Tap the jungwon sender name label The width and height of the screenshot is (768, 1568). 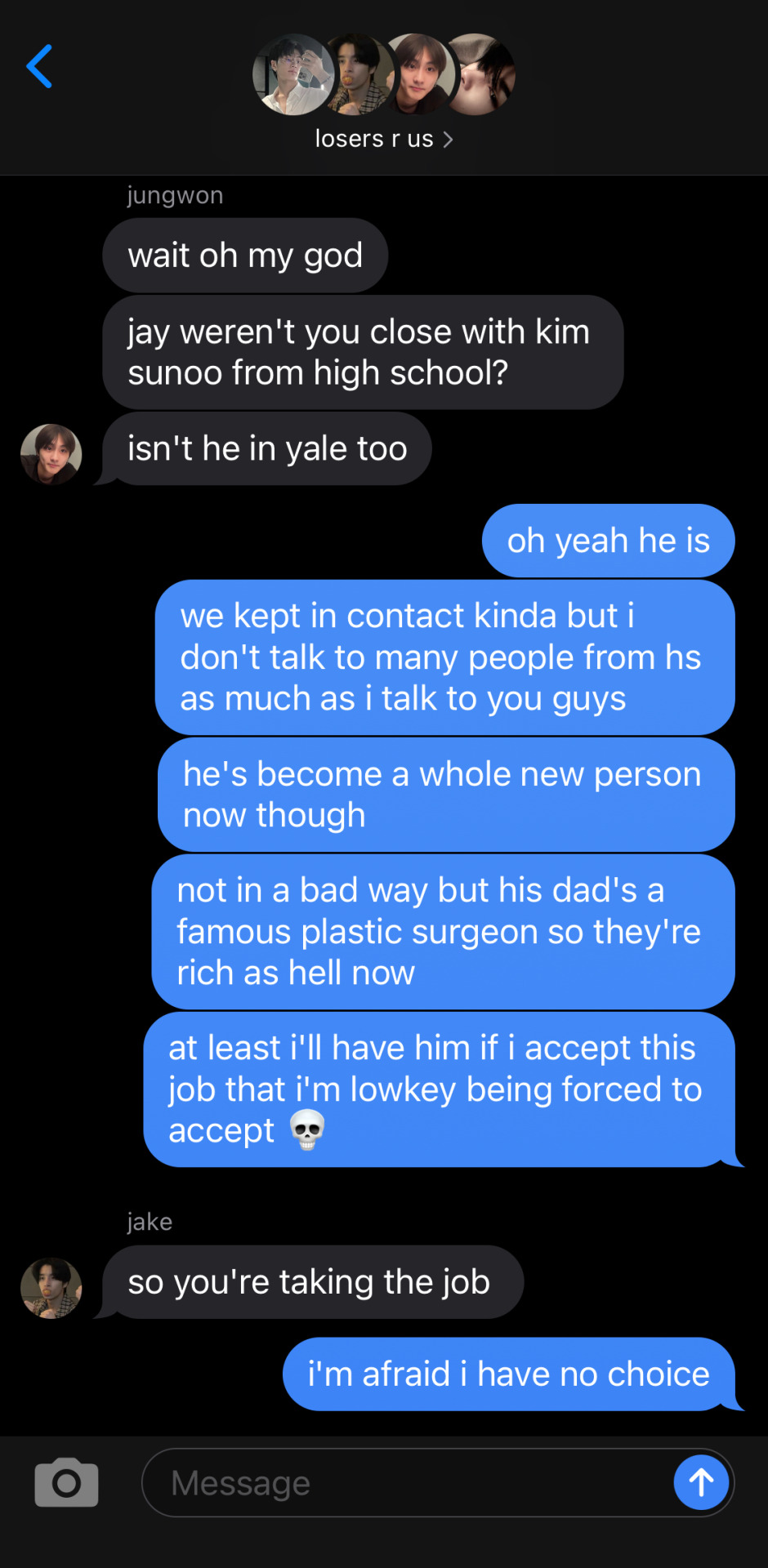click(x=175, y=196)
